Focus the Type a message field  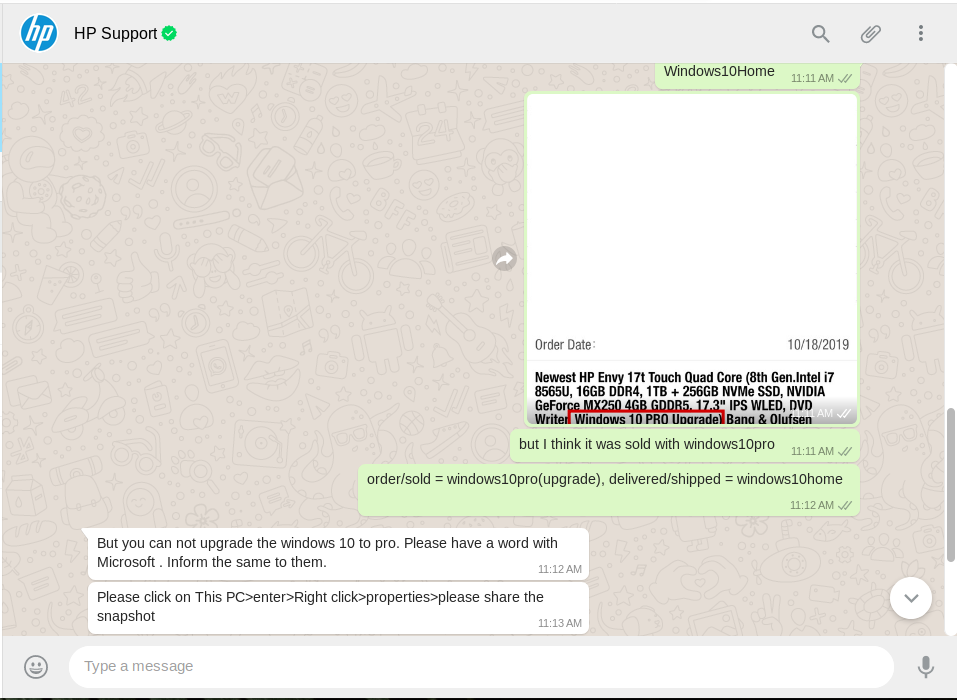tap(481, 666)
